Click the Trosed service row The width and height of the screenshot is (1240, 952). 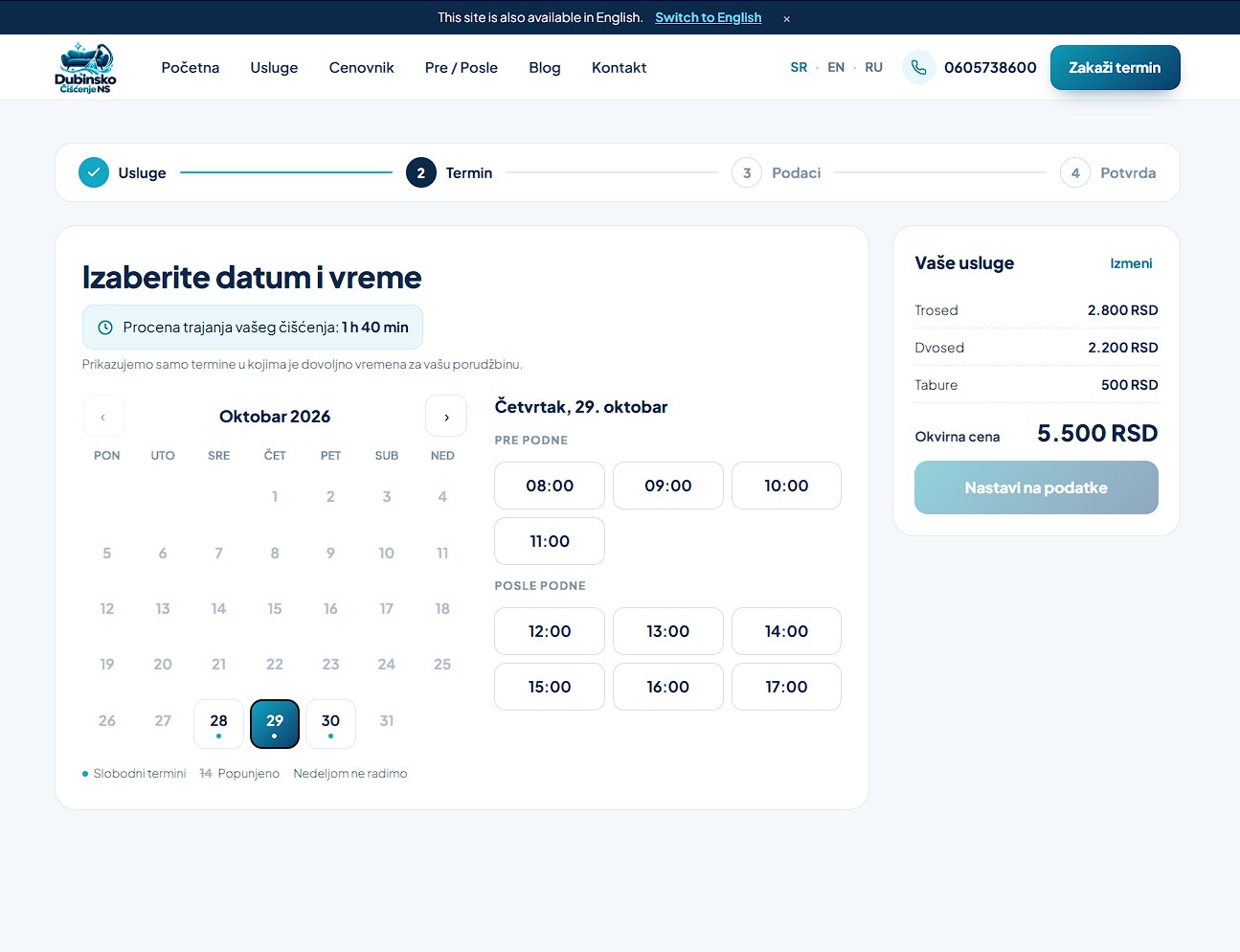click(x=1036, y=310)
